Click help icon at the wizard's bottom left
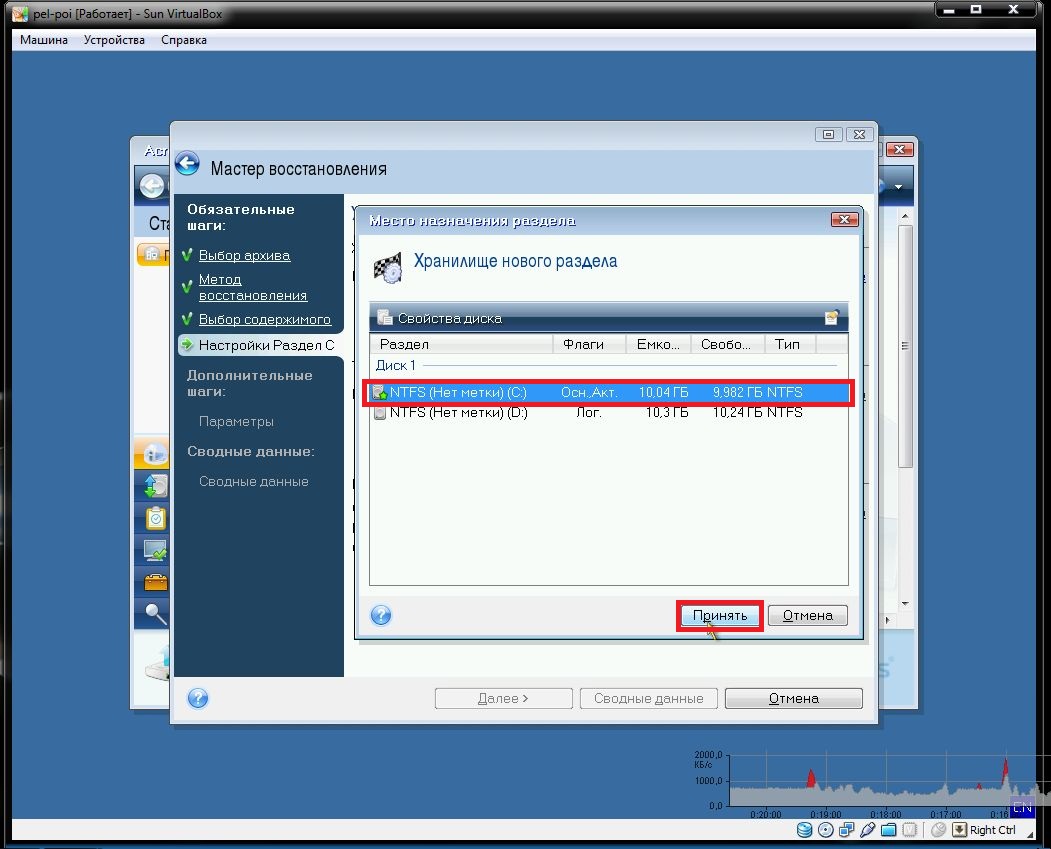Image resolution: width=1051 pixels, height=849 pixels. click(x=198, y=698)
